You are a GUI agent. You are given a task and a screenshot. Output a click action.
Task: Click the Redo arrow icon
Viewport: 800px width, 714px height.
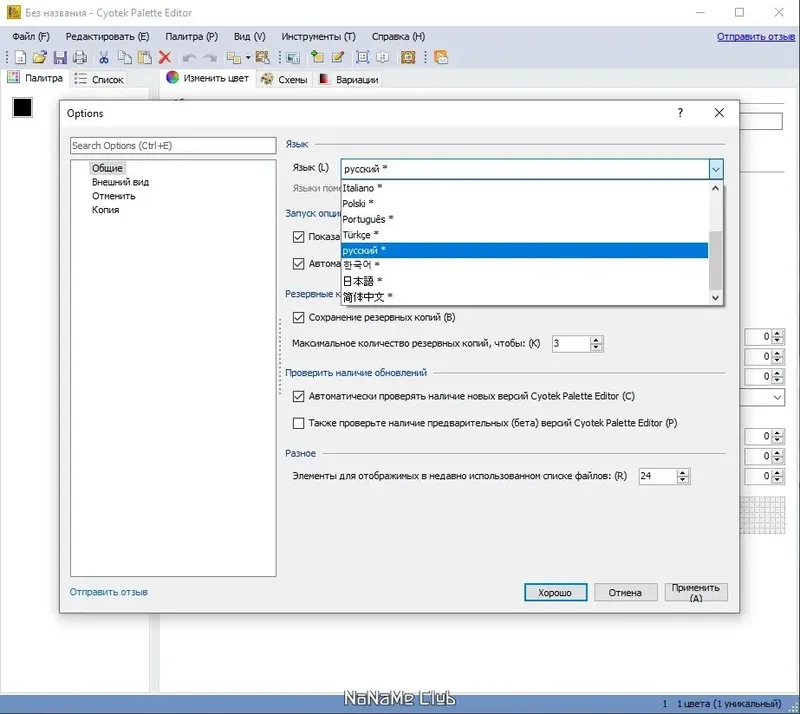[210, 58]
